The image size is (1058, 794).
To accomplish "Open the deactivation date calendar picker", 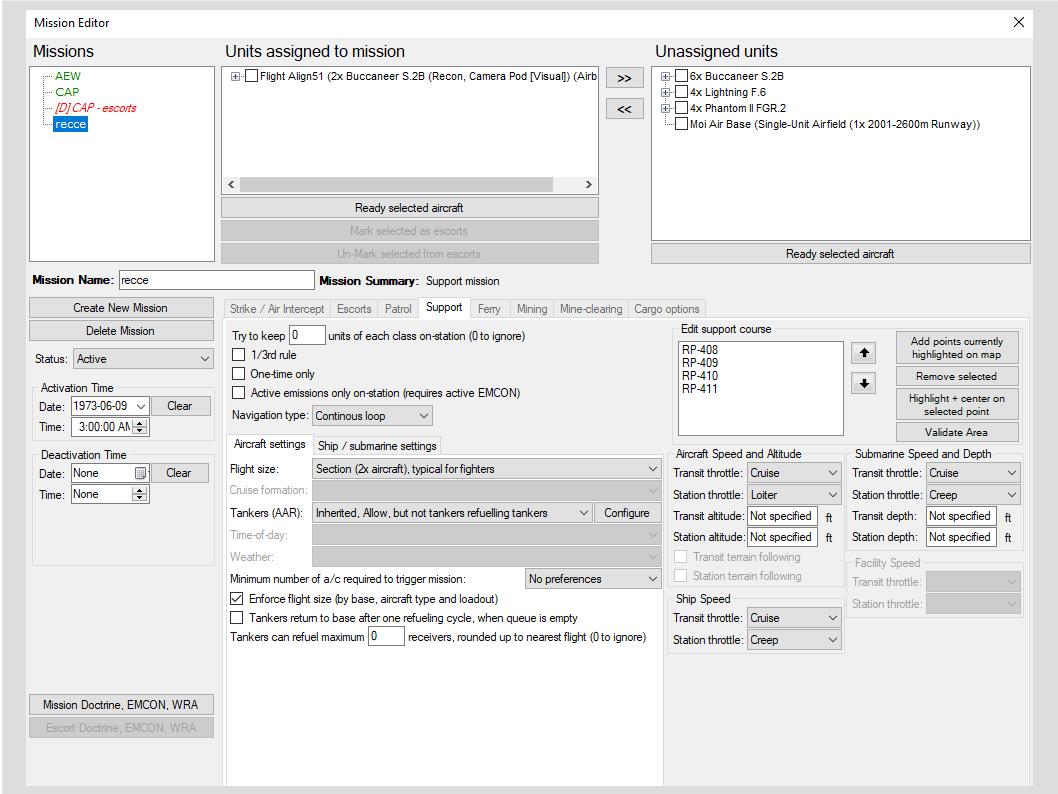I will [140, 473].
